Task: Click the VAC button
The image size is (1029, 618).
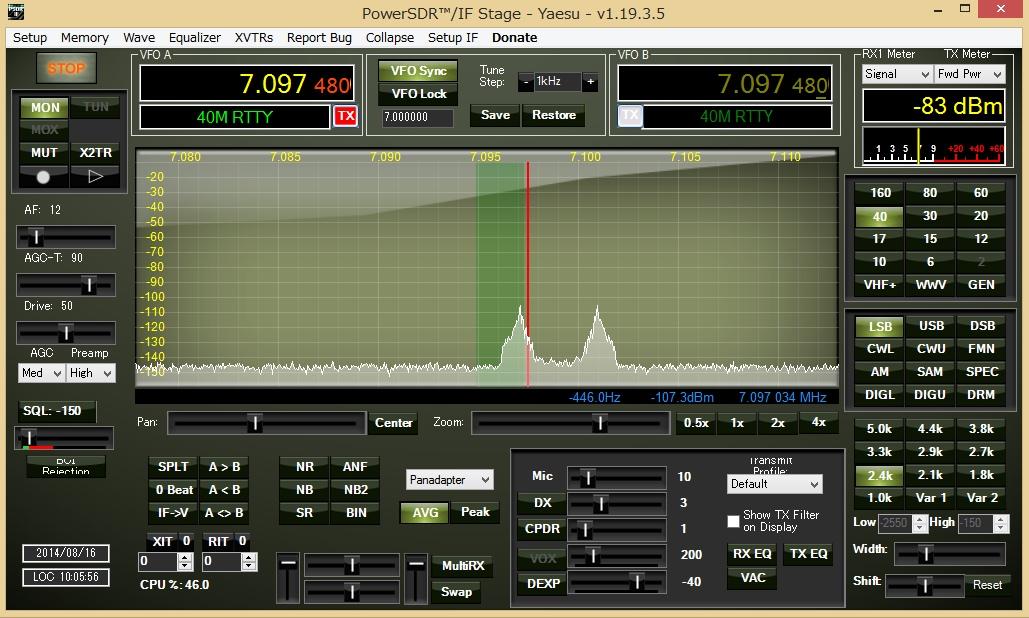Action: pyautogui.click(x=753, y=578)
